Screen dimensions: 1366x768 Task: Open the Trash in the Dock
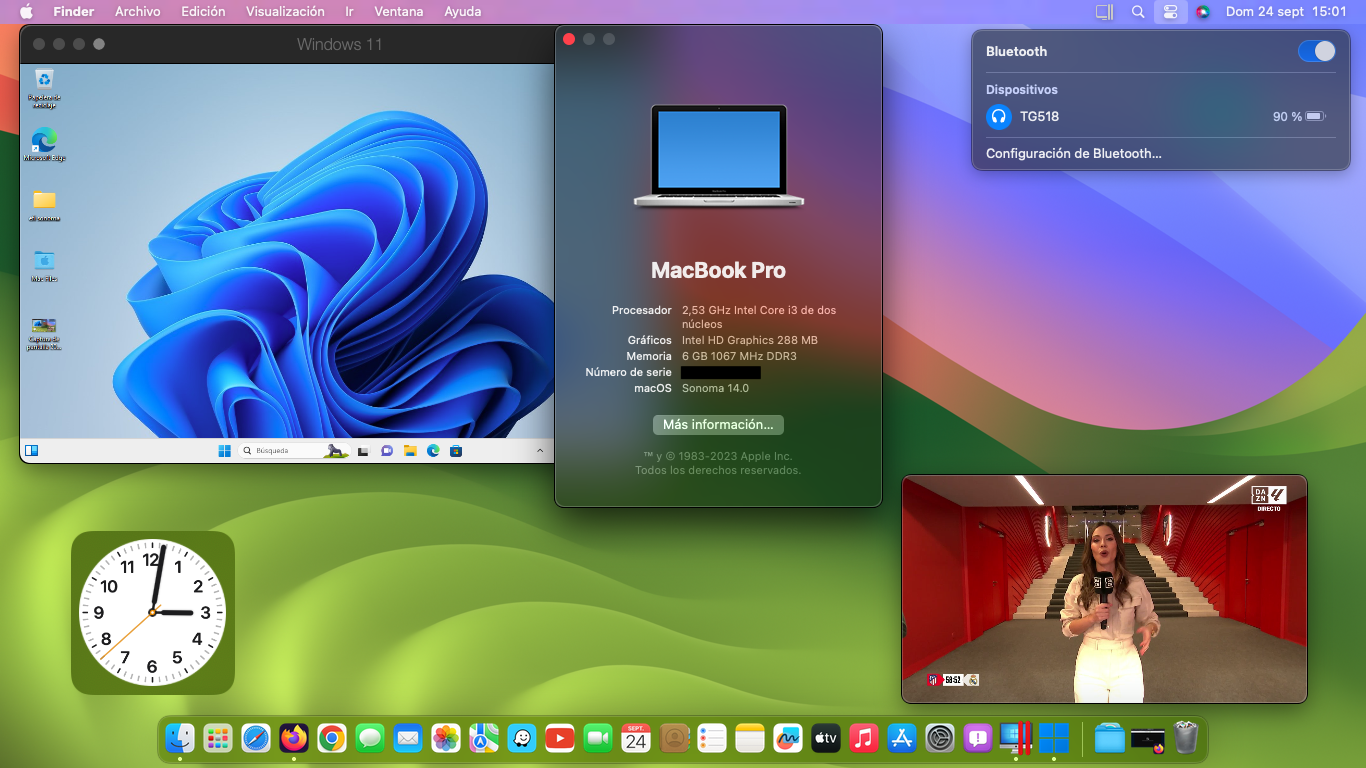tap(1186, 739)
